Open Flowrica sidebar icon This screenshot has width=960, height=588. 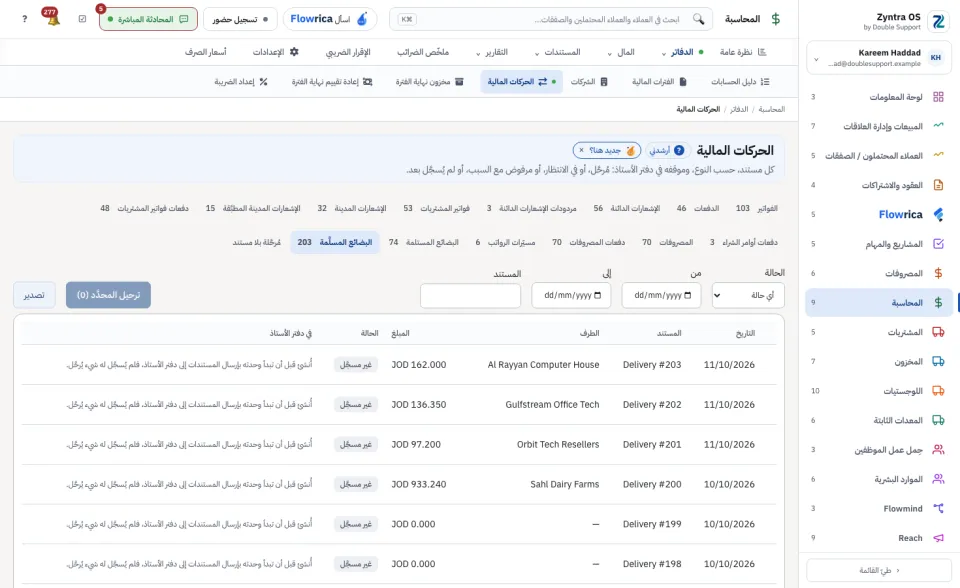click(x=938, y=214)
